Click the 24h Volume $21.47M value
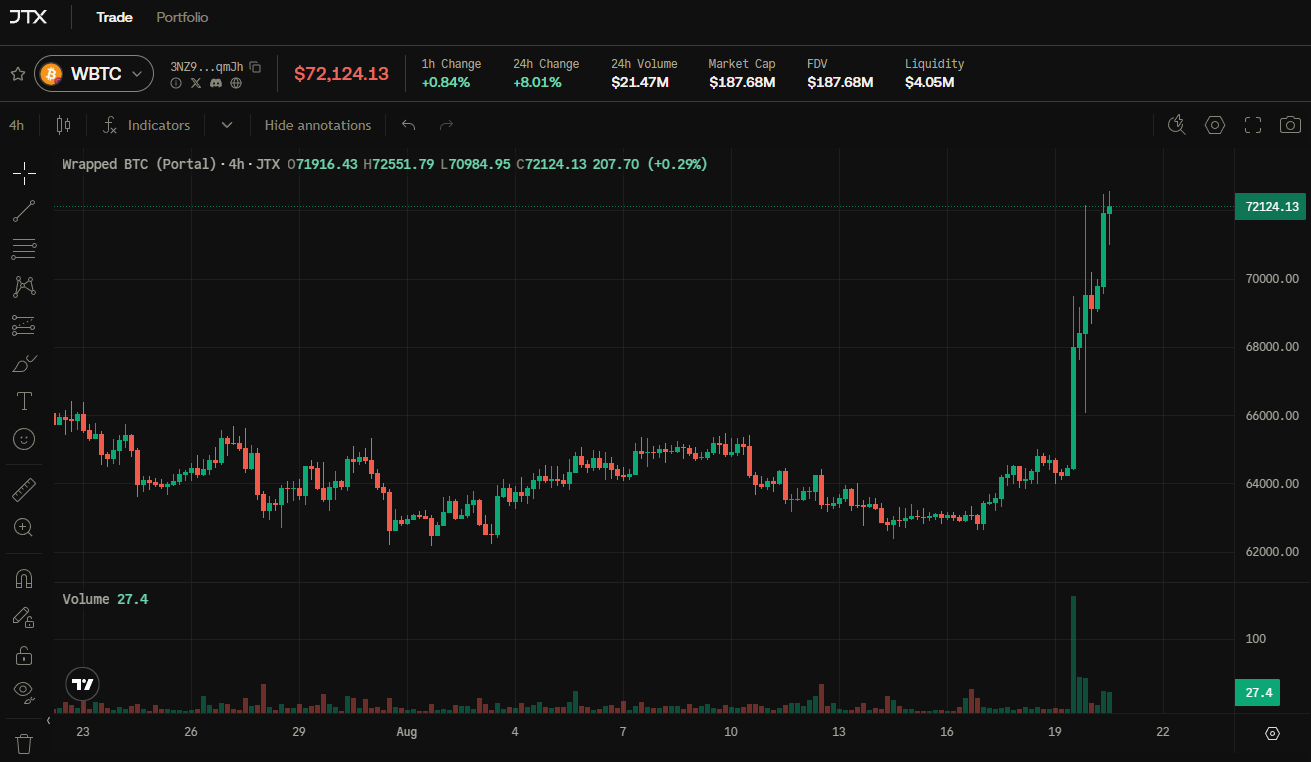This screenshot has width=1311, height=762. (640, 82)
